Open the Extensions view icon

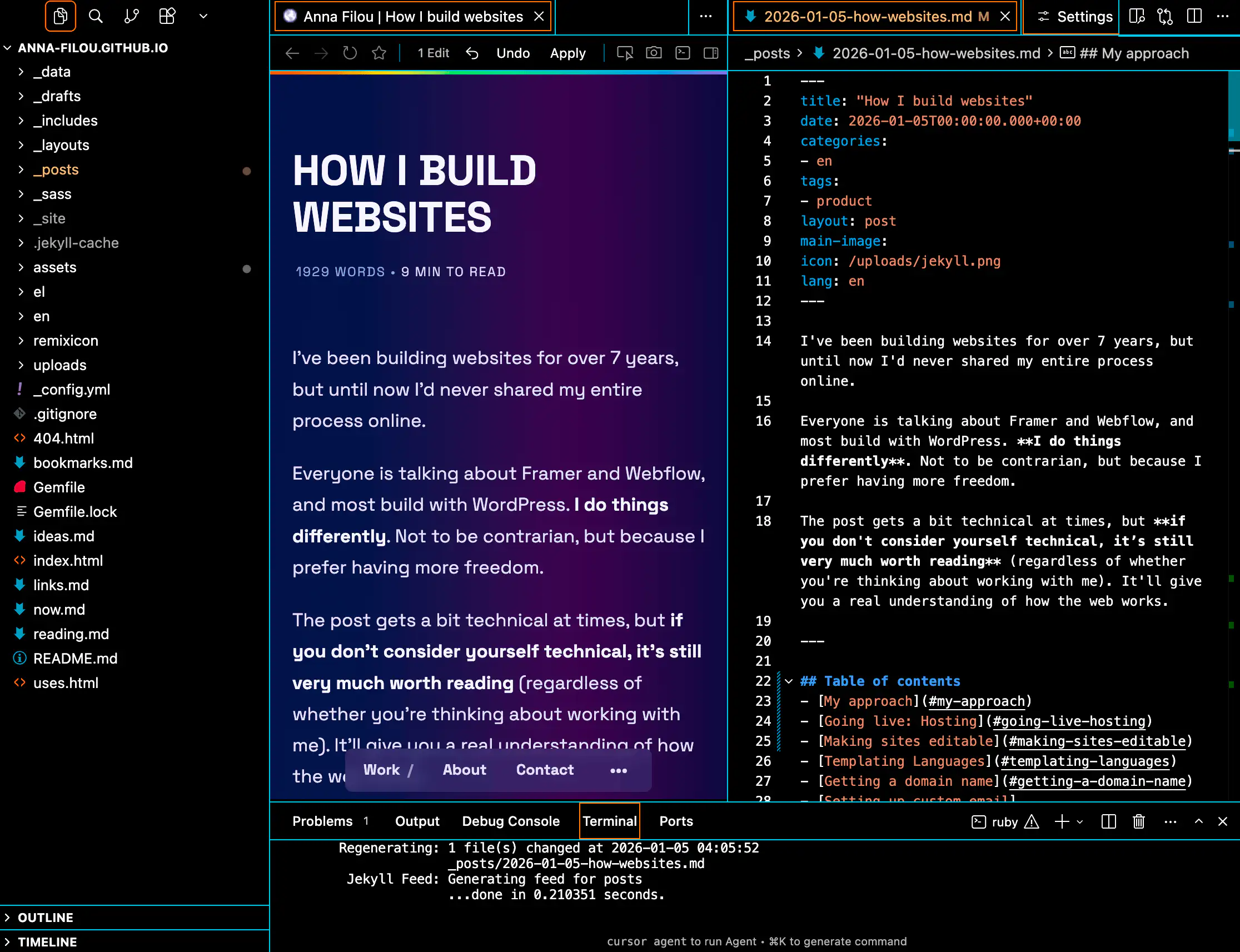[x=167, y=17]
